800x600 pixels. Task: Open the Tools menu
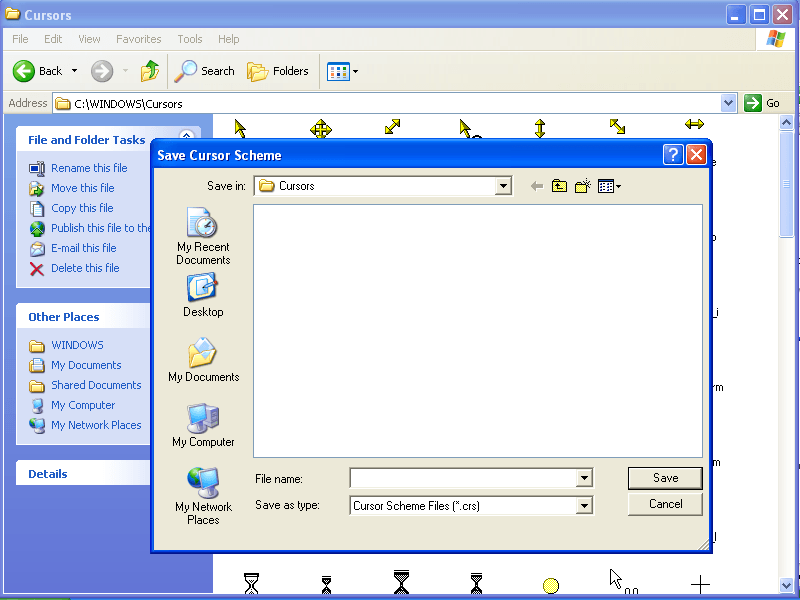click(189, 39)
